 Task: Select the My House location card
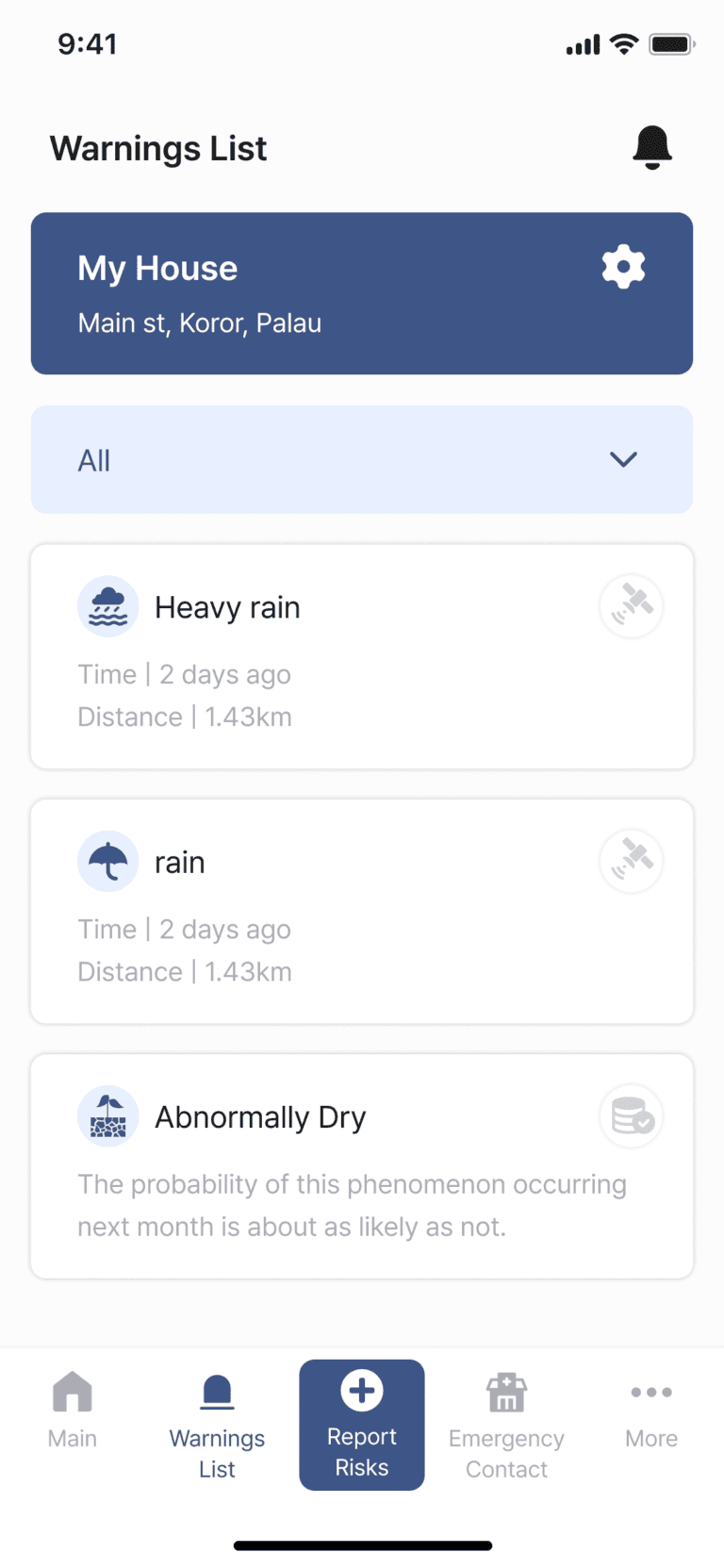[x=362, y=293]
